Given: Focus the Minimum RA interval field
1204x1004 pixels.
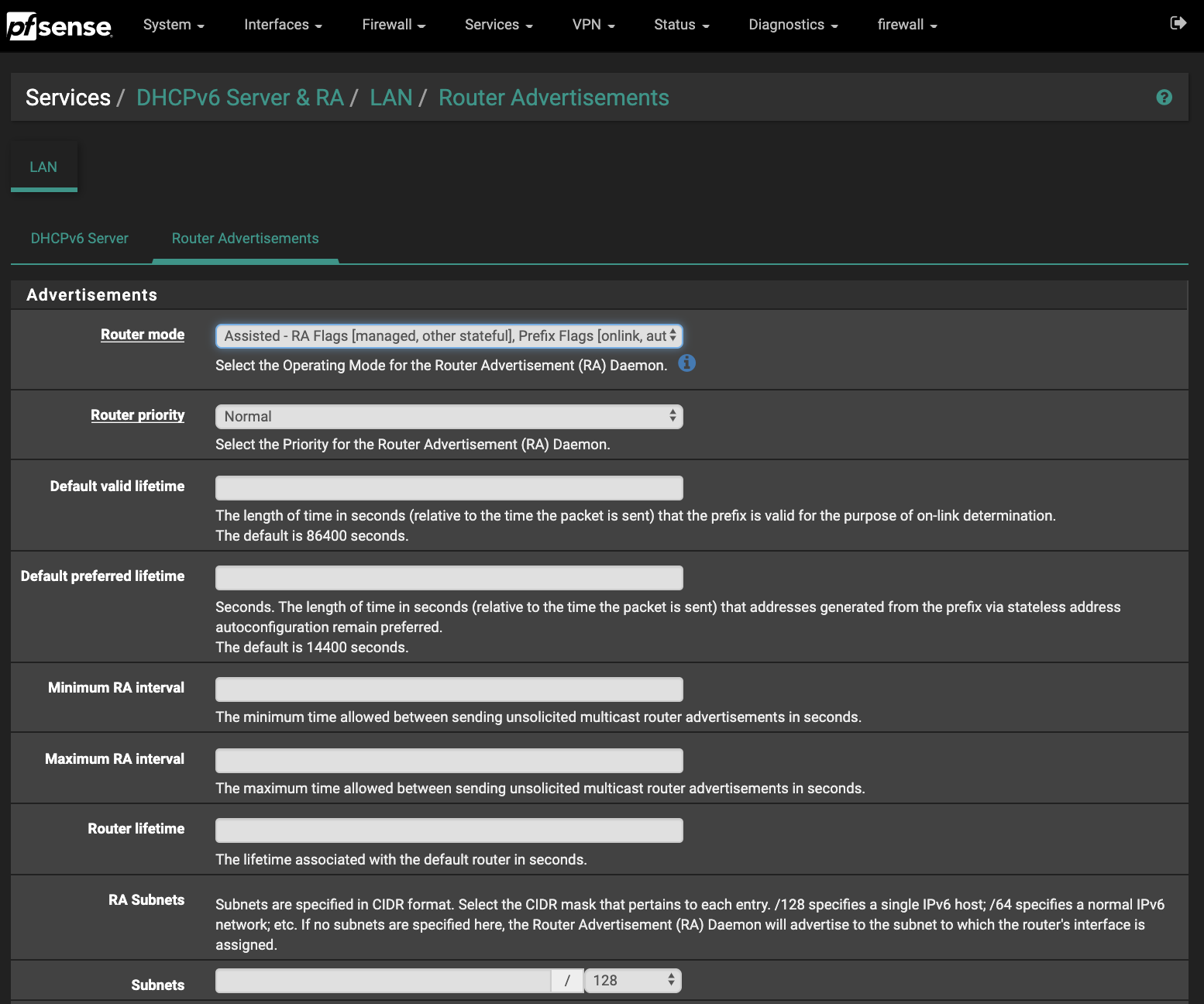Looking at the screenshot, I should pos(449,689).
